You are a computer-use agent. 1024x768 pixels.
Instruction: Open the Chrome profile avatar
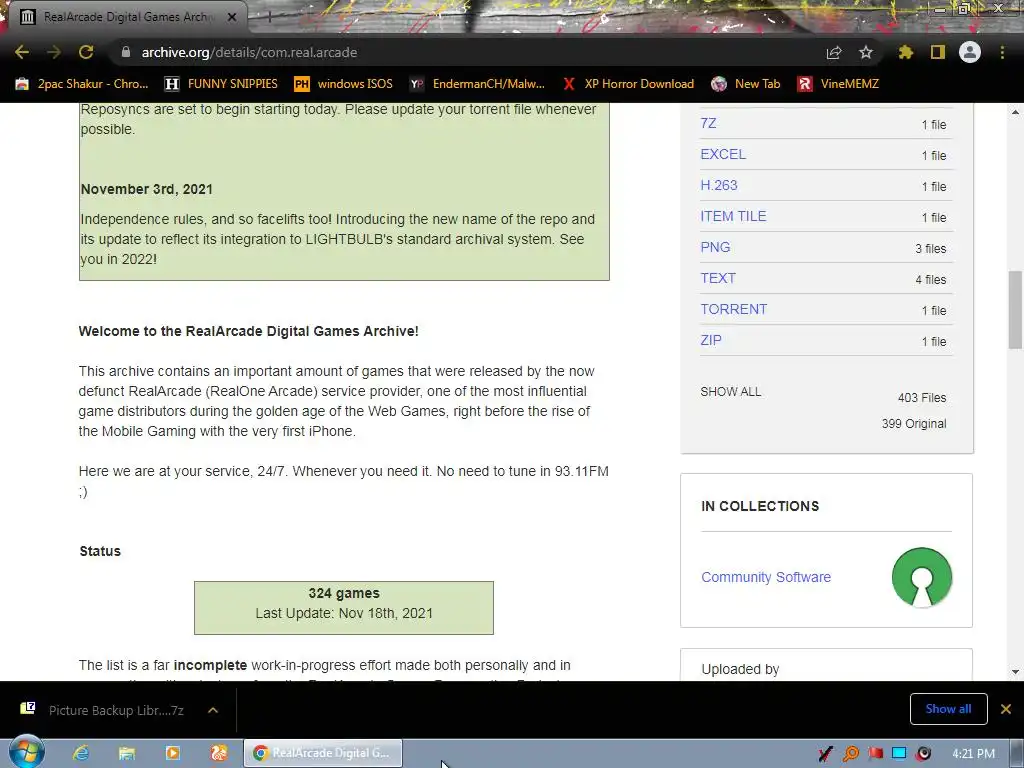click(x=970, y=52)
